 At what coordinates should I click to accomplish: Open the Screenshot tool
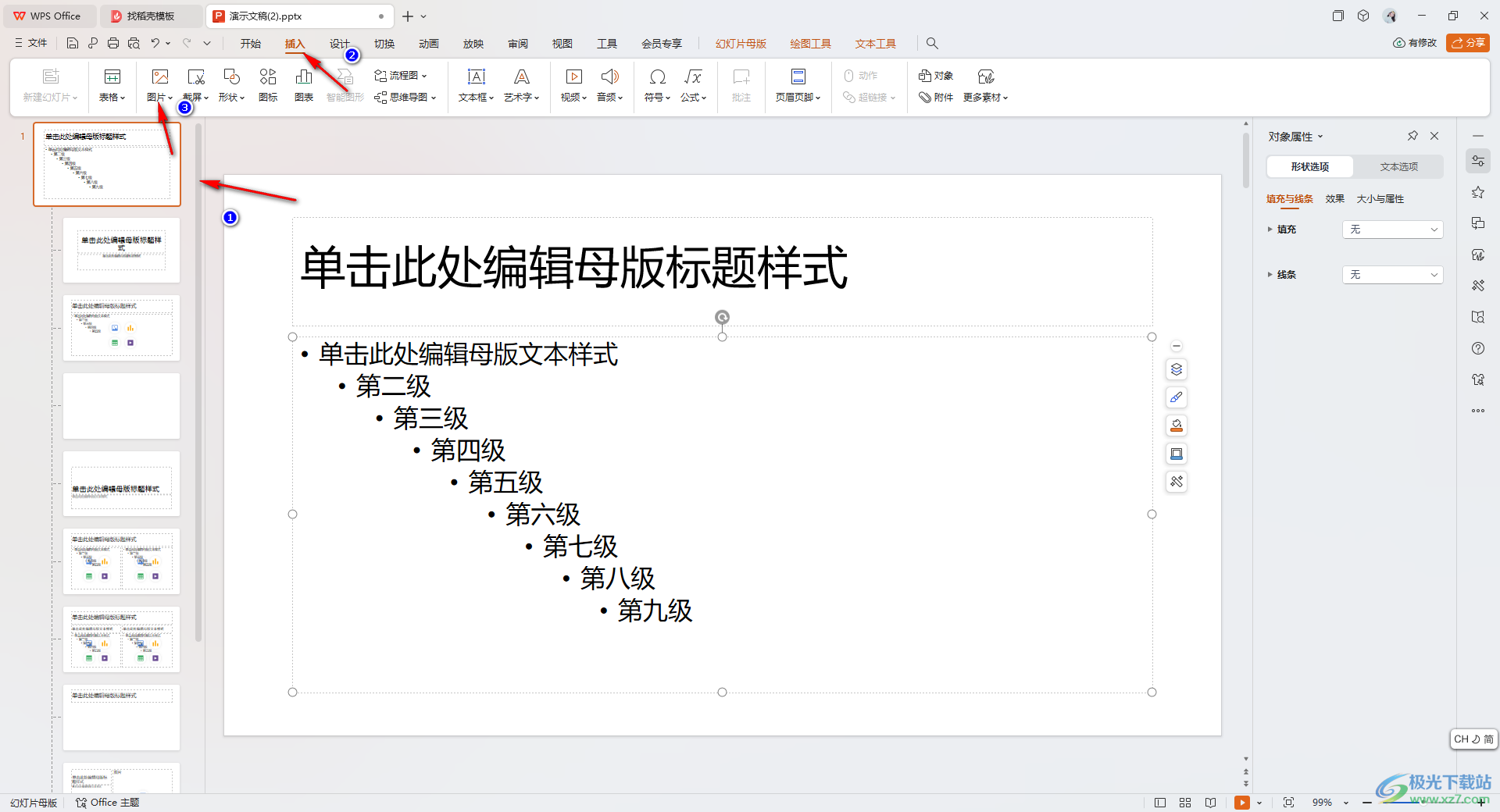195,85
